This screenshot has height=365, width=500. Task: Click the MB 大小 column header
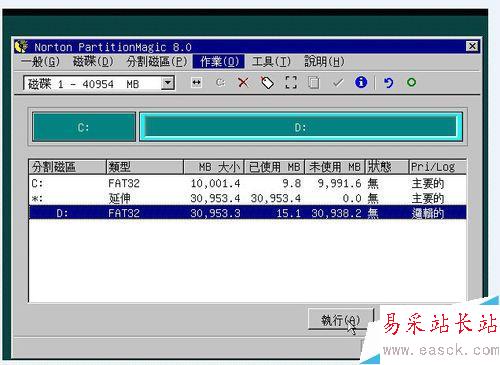[x=214, y=167]
